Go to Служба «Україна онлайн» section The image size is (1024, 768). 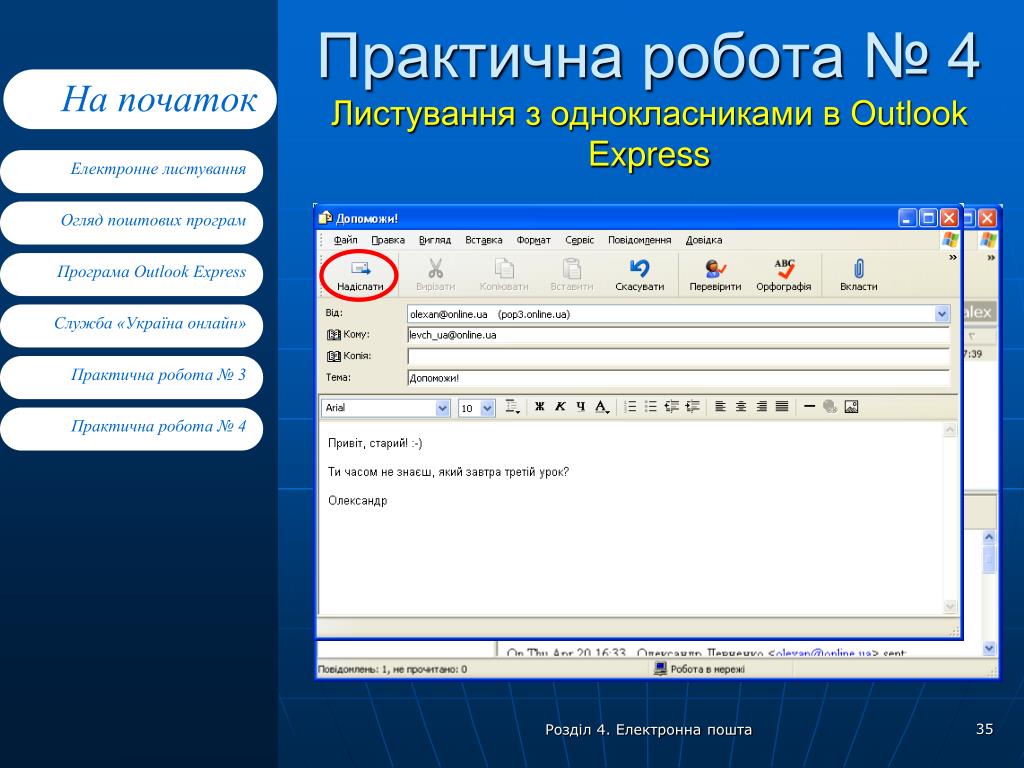coord(132,325)
